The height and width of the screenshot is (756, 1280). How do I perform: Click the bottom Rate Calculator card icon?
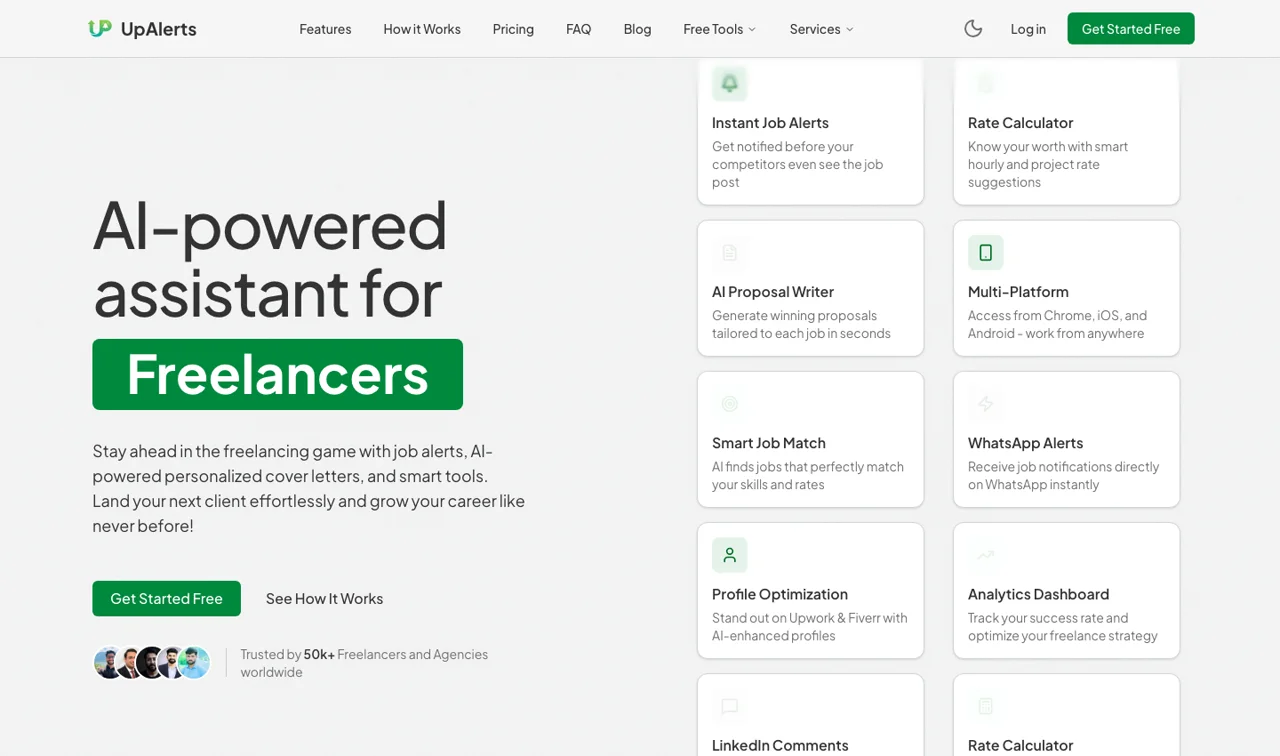(986, 706)
